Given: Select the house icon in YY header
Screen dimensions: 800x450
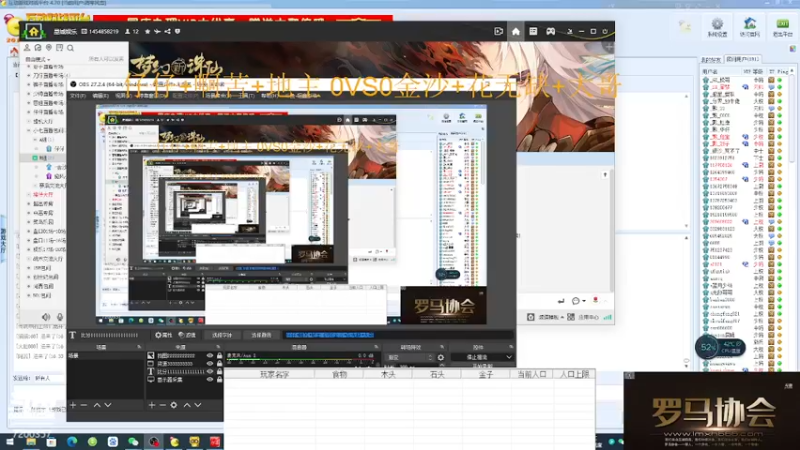Looking at the screenshot, I should coord(516,32).
